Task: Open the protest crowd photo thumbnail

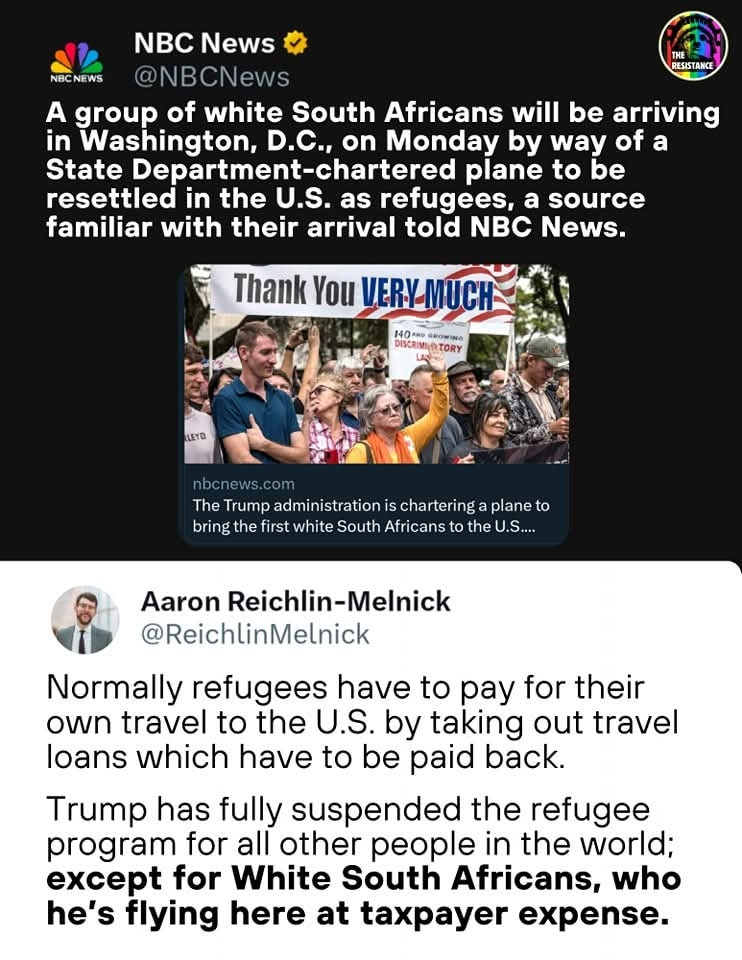Action: (x=377, y=364)
